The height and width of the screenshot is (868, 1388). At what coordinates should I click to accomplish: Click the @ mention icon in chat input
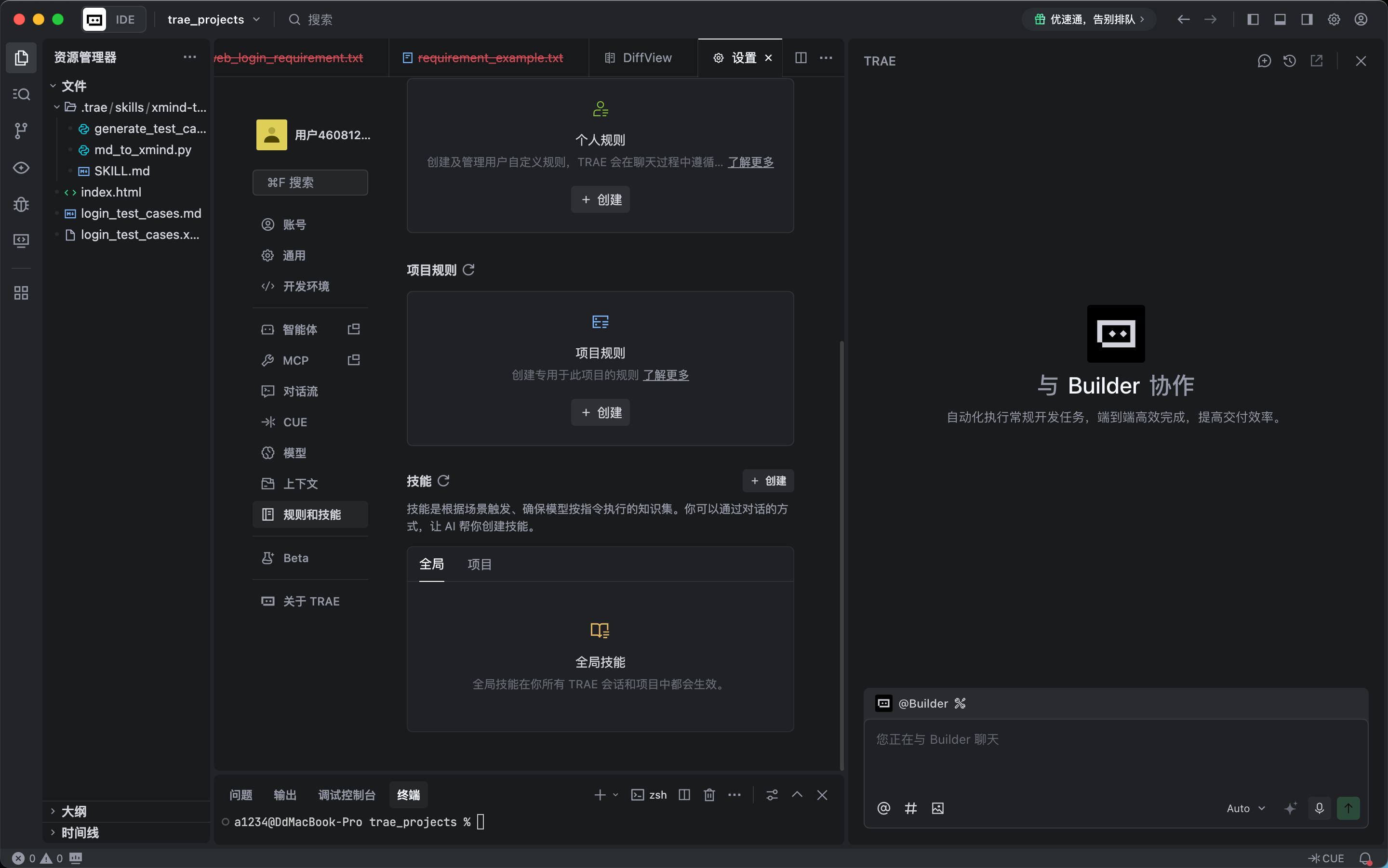coord(884,808)
